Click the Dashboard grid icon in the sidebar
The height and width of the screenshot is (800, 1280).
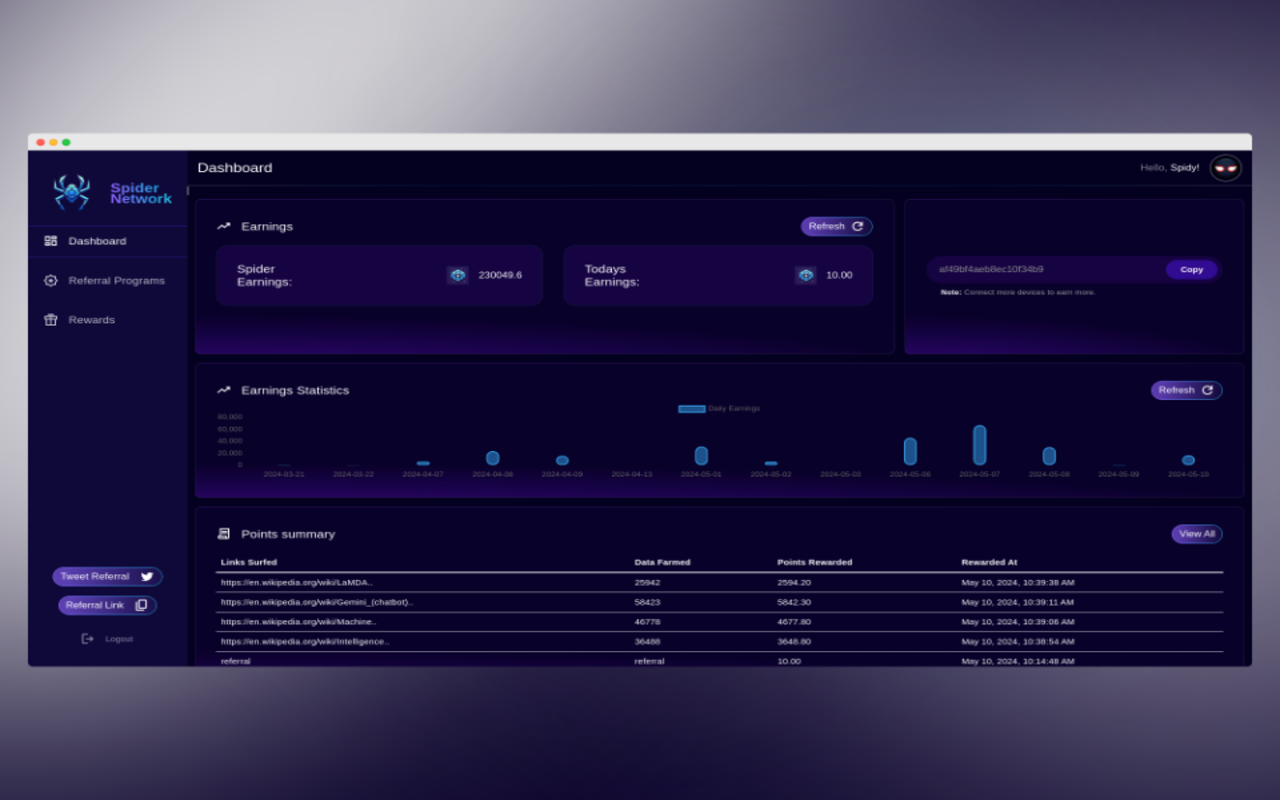pos(51,241)
